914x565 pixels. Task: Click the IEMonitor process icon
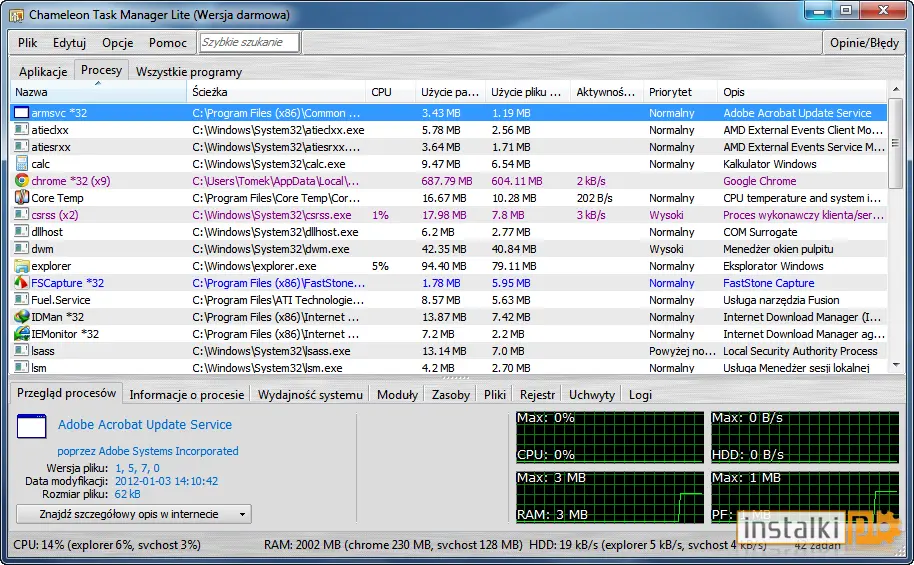pyautogui.click(x=22, y=334)
